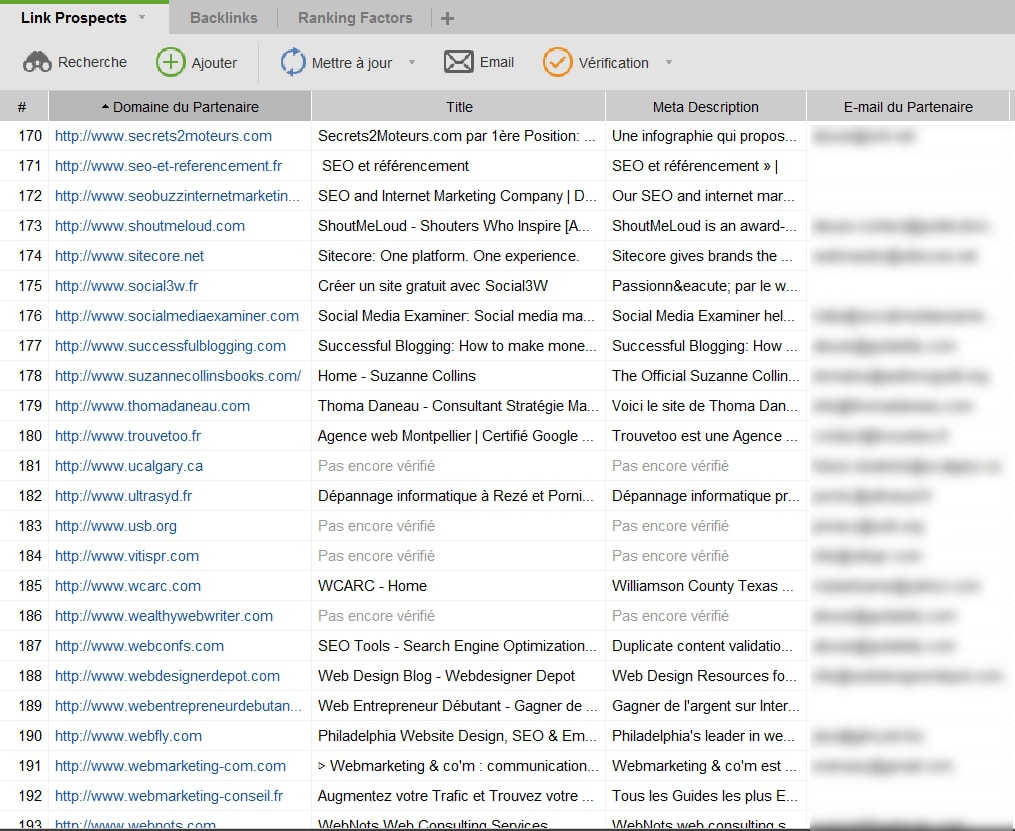This screenshot has height=831, width=1015.
Task: Open link http://www.sitecore.net
Action: (x=129, y=256)
